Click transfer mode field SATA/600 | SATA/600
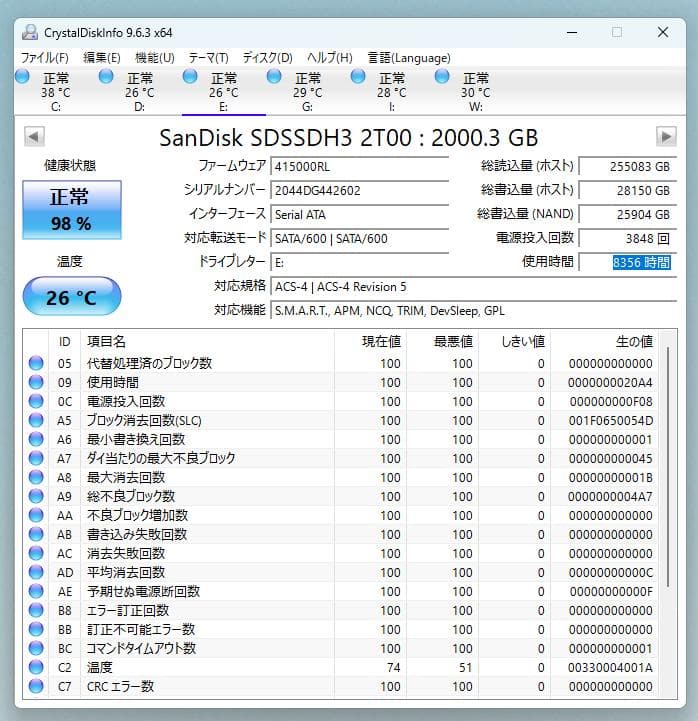 point(360,239)
